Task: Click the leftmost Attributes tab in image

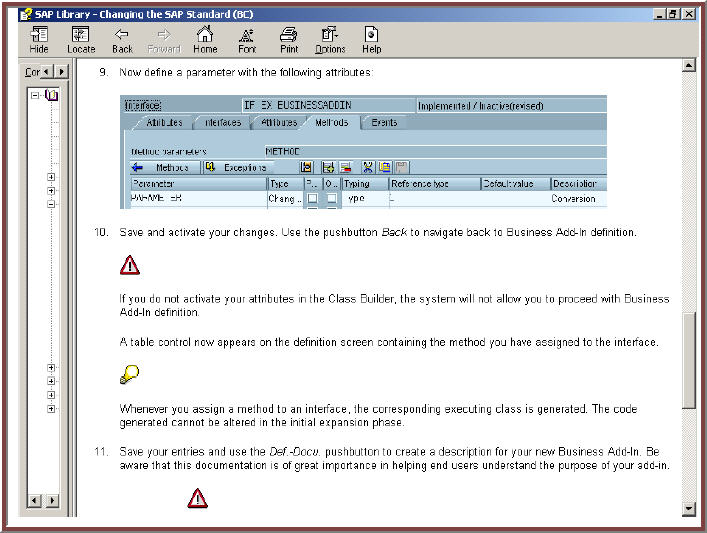Action: point(164,123)
